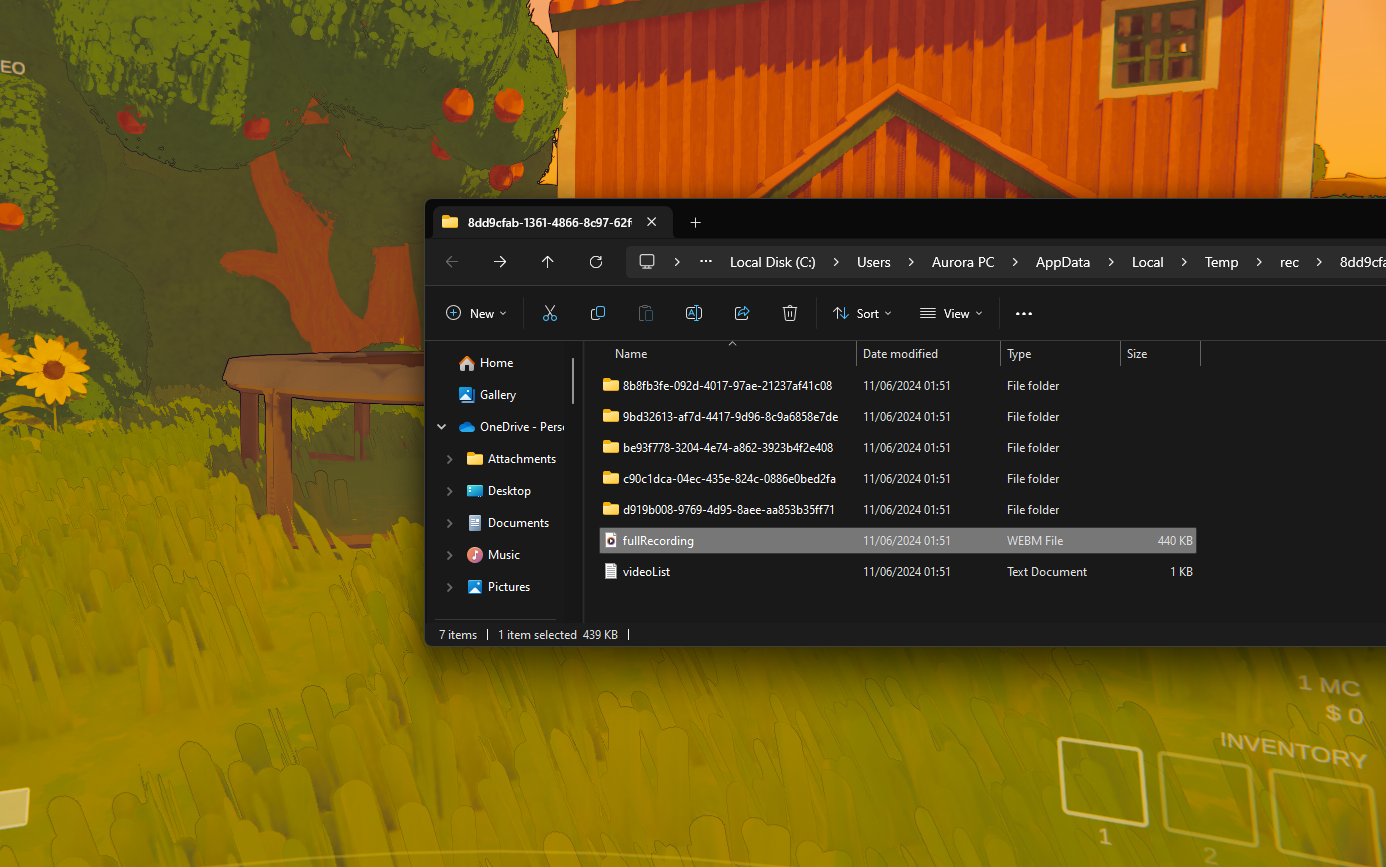Open the View layout dropdown
1386x867 pixels.
point(951,313)
